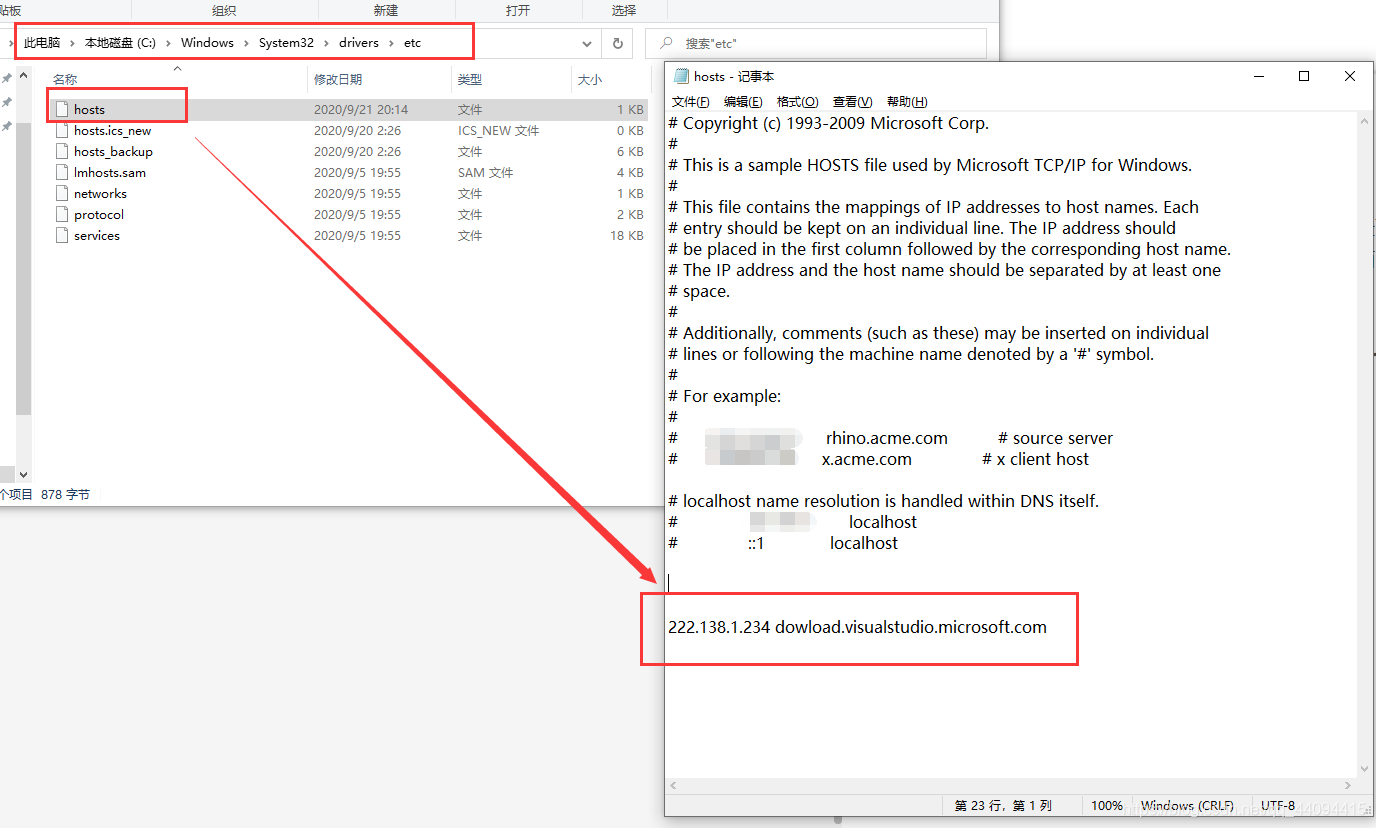Click the drivers breadcrumb segment
This screenshot has height=828, width=1376.
[359, 43]
